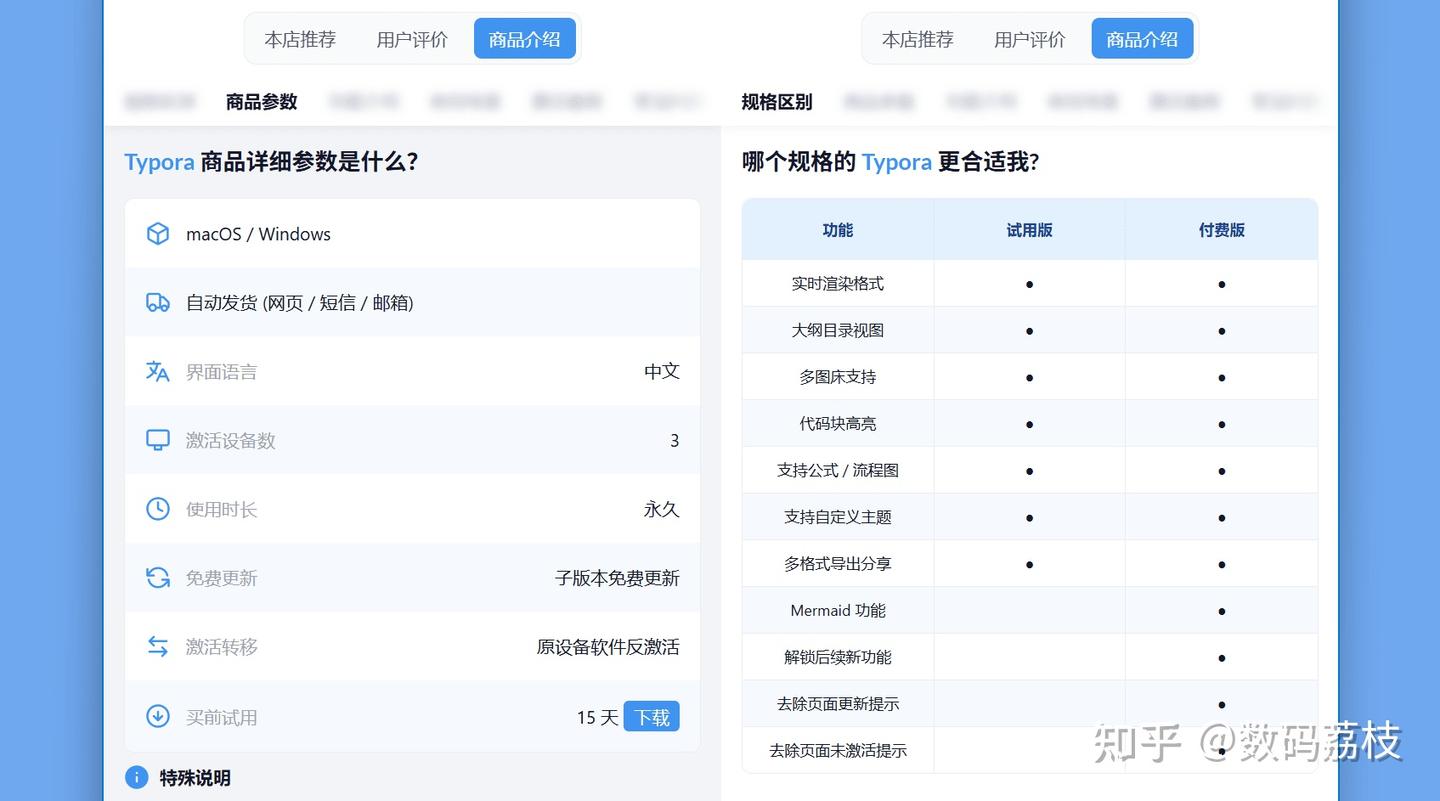Select 商品介绍 tab in the 商品参数 panel

525,39
